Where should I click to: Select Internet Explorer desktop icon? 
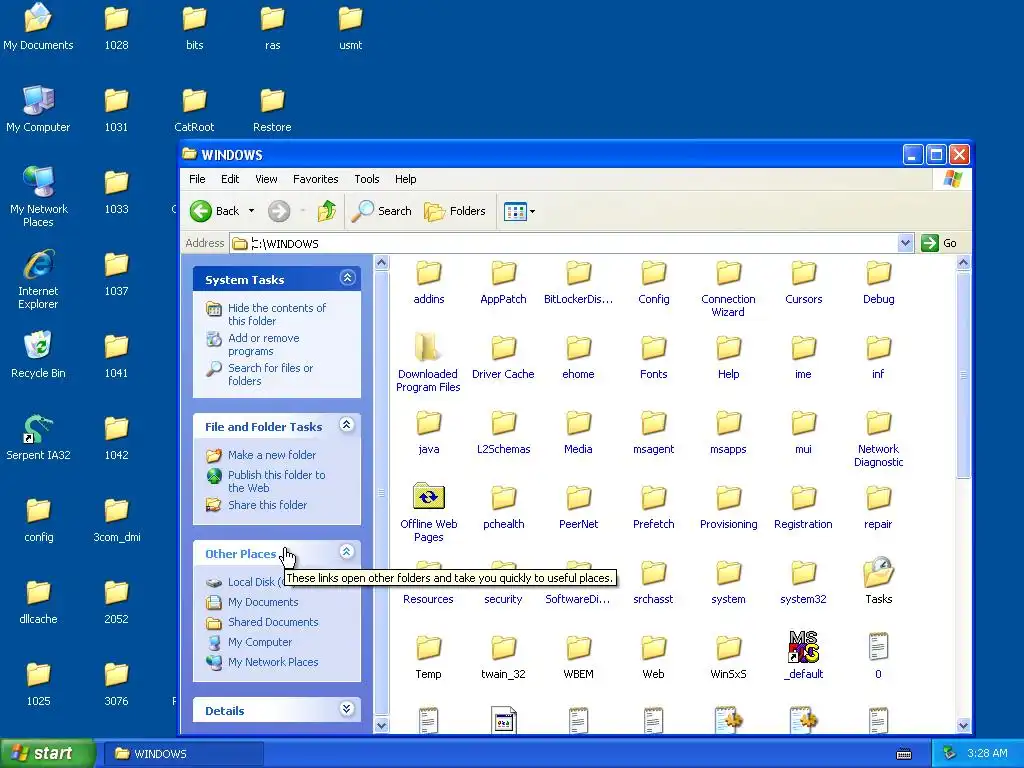(38, 280)
